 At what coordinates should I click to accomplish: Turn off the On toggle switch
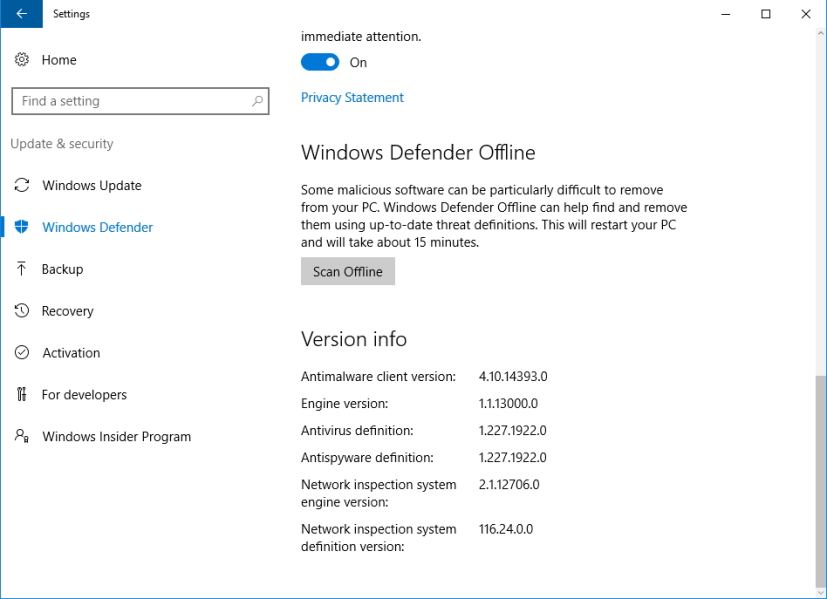[x=320, y=62]
